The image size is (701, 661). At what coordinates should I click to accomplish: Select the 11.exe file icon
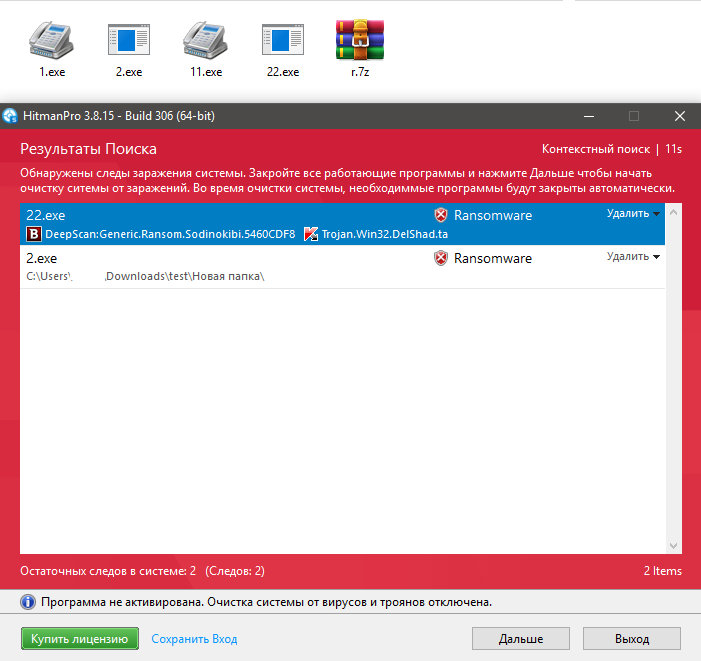205,40
